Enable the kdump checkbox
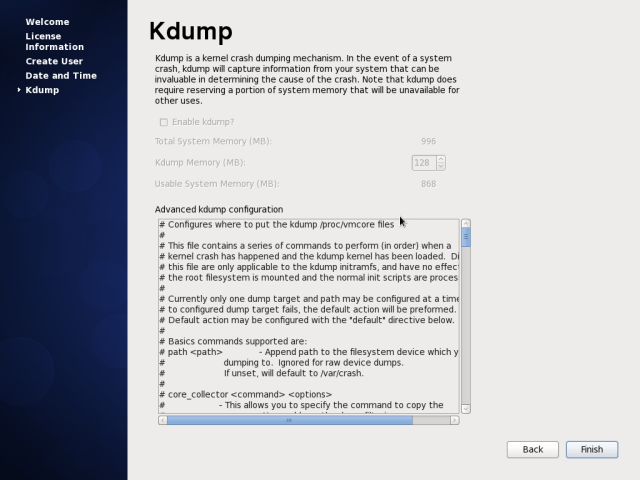The image size is (640, 480). tap(164, 122)
